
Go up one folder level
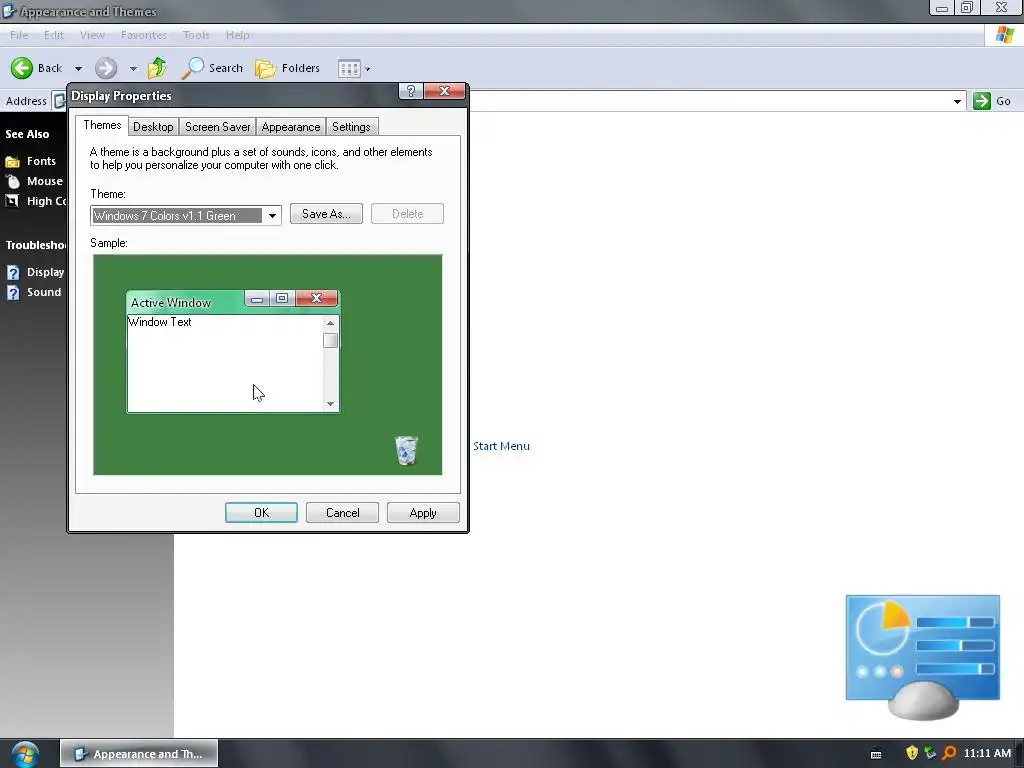click(x=157, y=67)
